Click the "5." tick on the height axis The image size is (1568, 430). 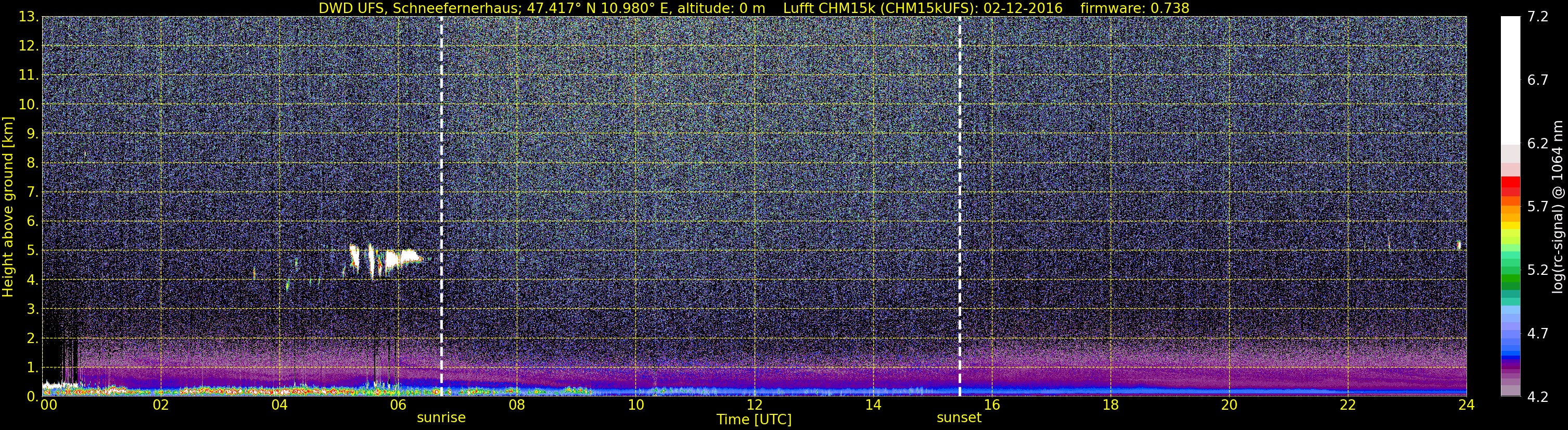(32, 250)
